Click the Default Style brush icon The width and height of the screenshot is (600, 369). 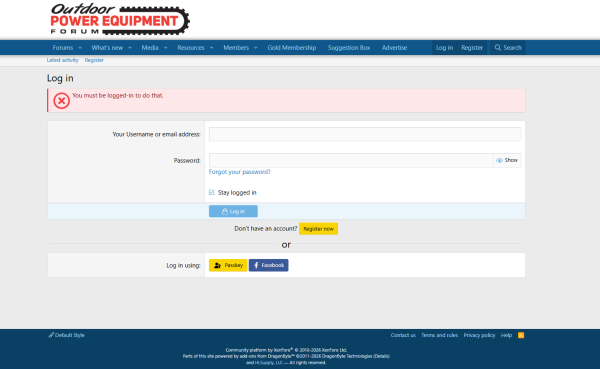click(x=51, y=335)
